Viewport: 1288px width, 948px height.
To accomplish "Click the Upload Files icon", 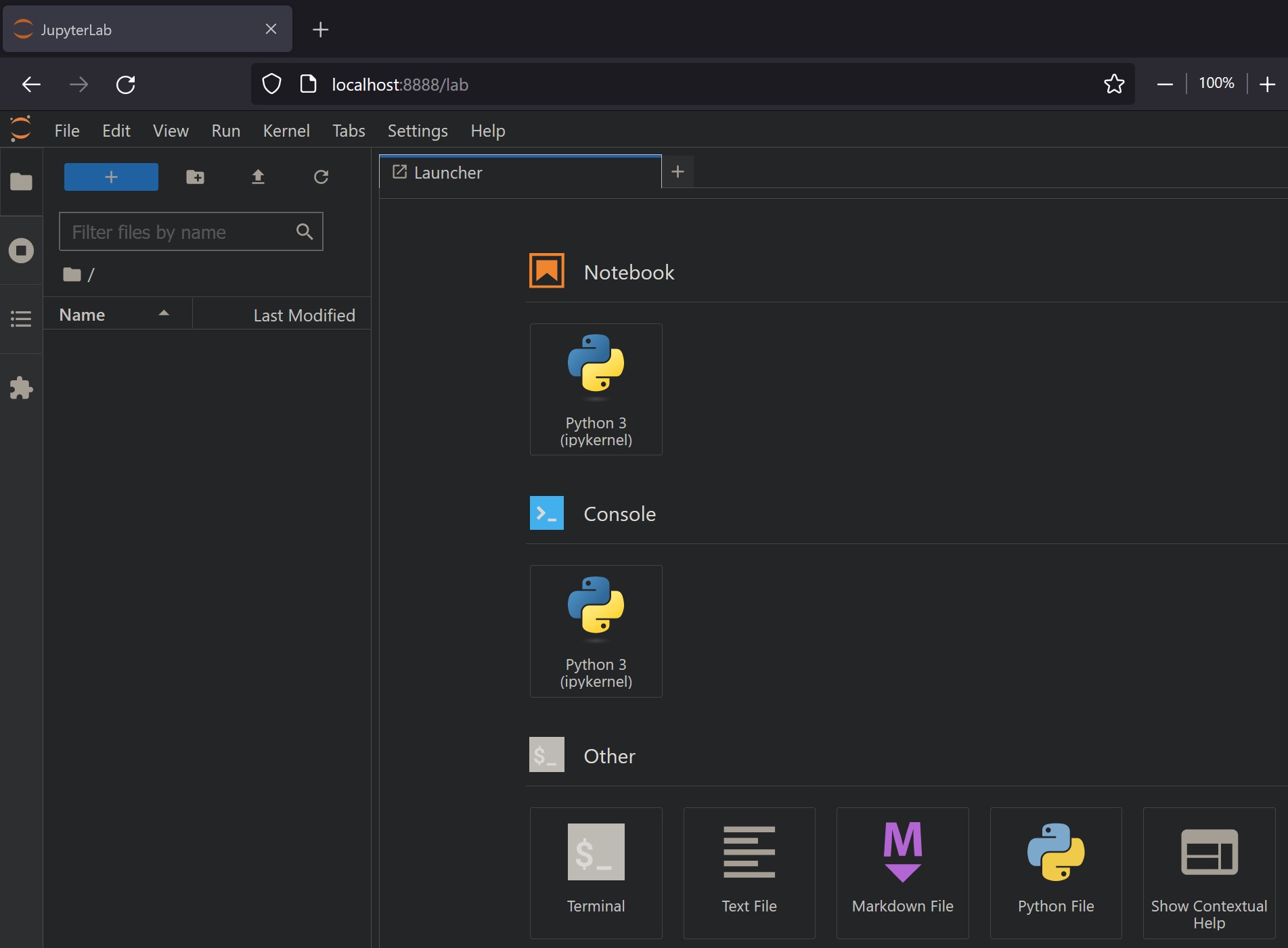I will tap(258, 177).
